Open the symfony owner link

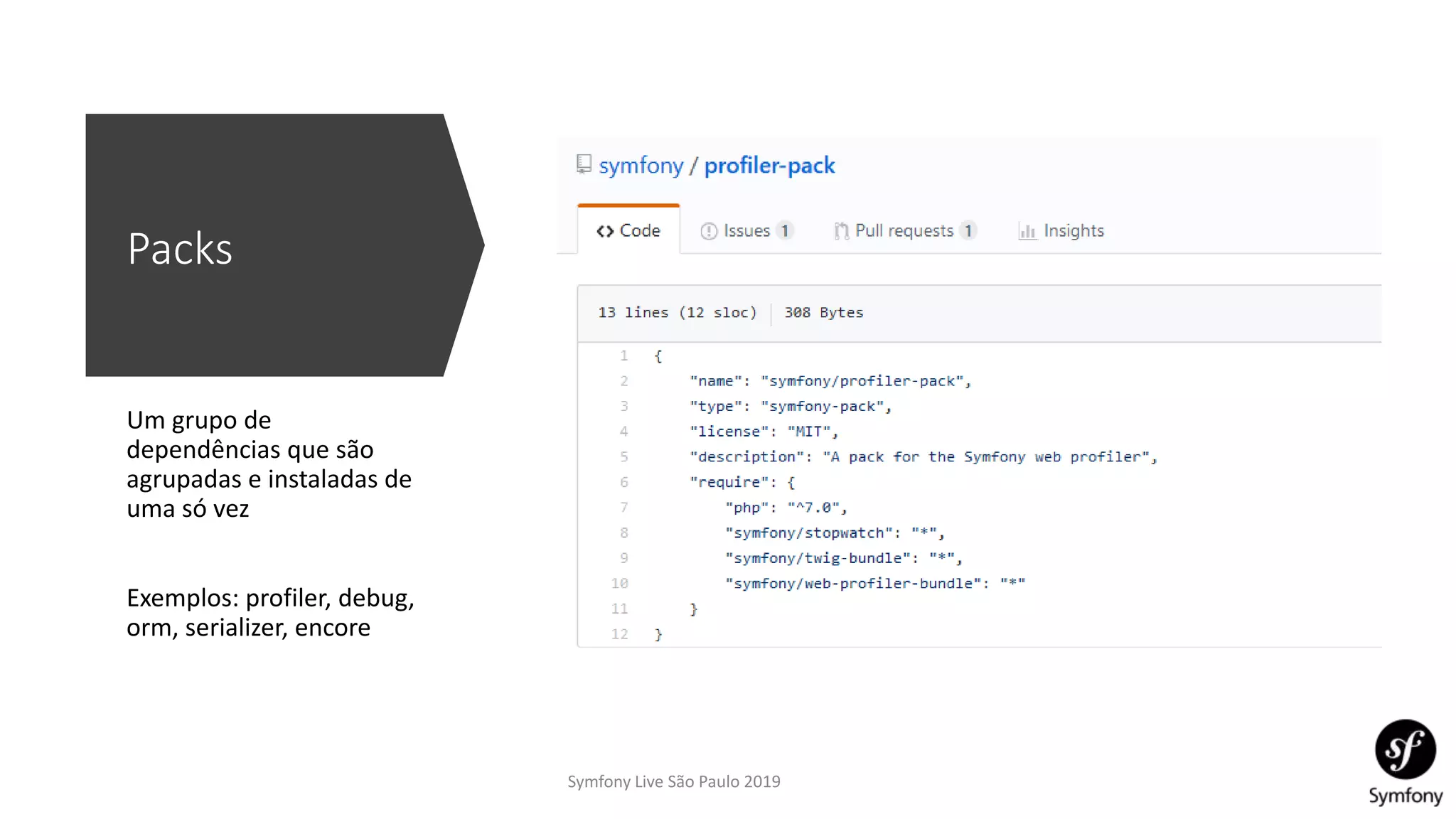tap(641, 166)
